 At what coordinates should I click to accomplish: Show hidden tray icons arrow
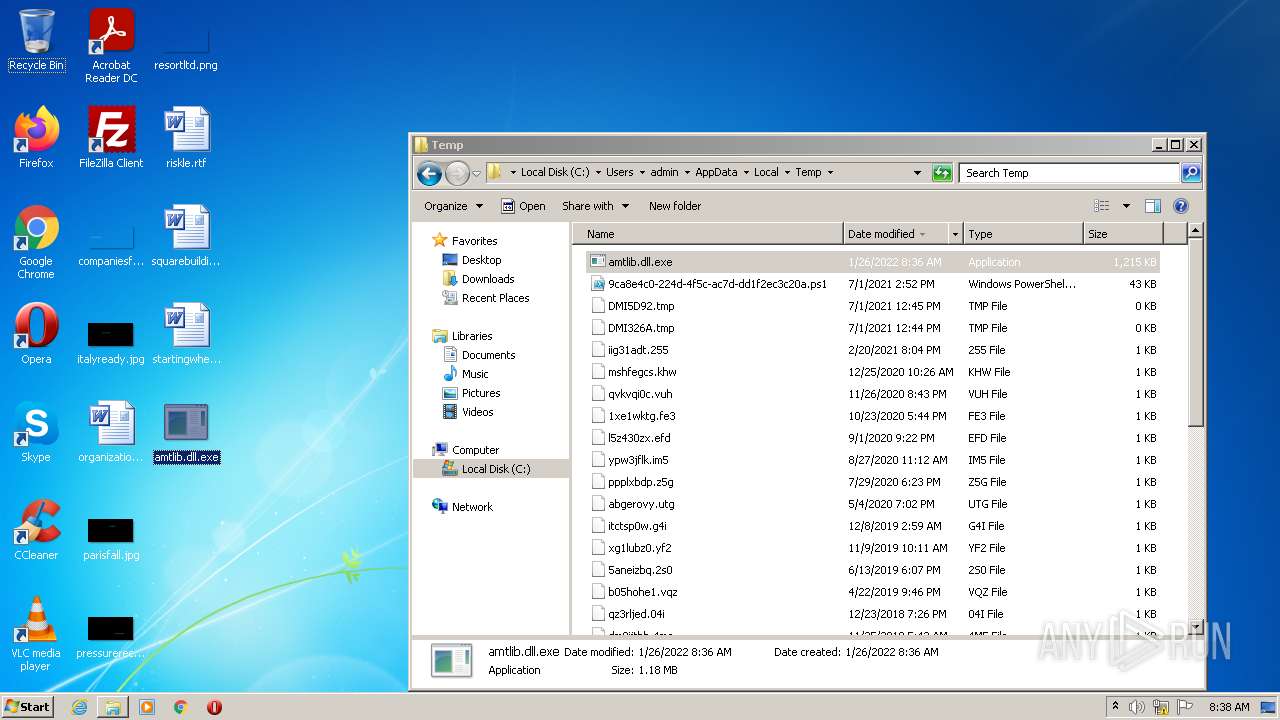(1116, 707)
